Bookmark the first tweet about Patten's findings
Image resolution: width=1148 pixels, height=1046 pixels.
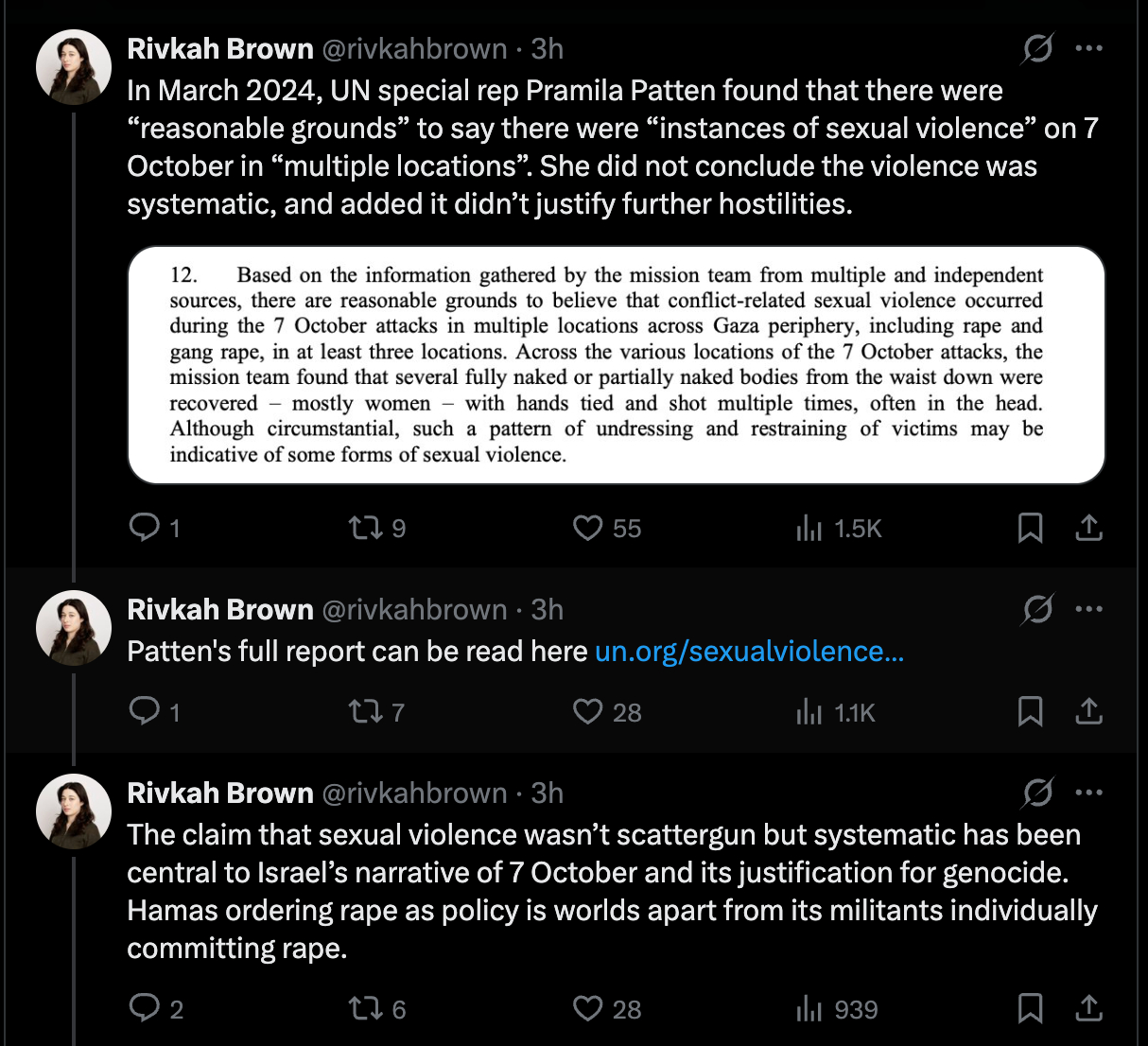point(1030,528)
